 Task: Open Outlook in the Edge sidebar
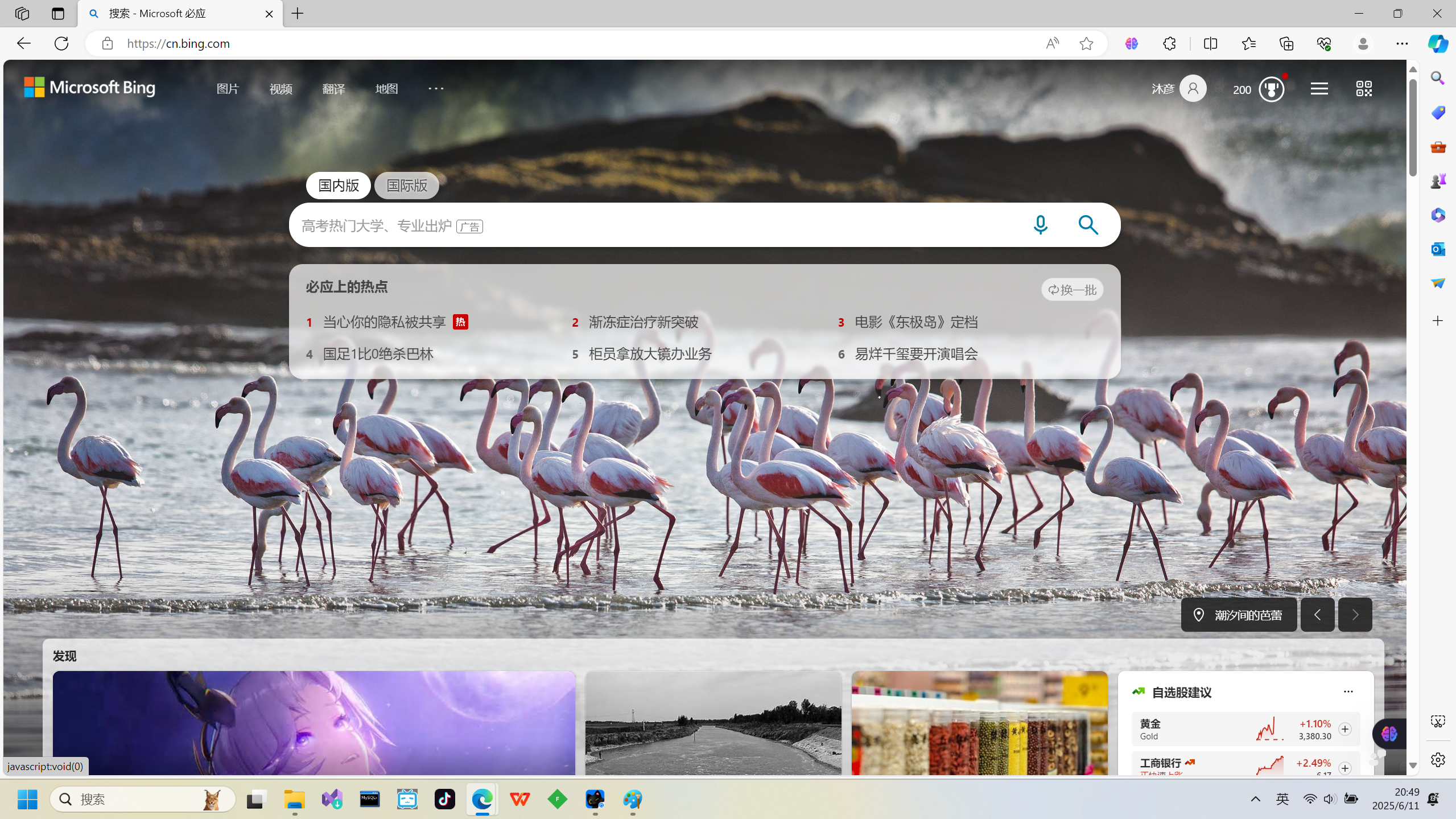[x=1438, y=249]
